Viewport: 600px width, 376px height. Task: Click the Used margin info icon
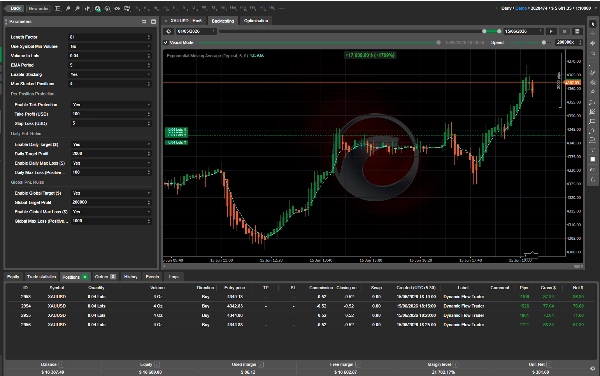tap(262, 365)
